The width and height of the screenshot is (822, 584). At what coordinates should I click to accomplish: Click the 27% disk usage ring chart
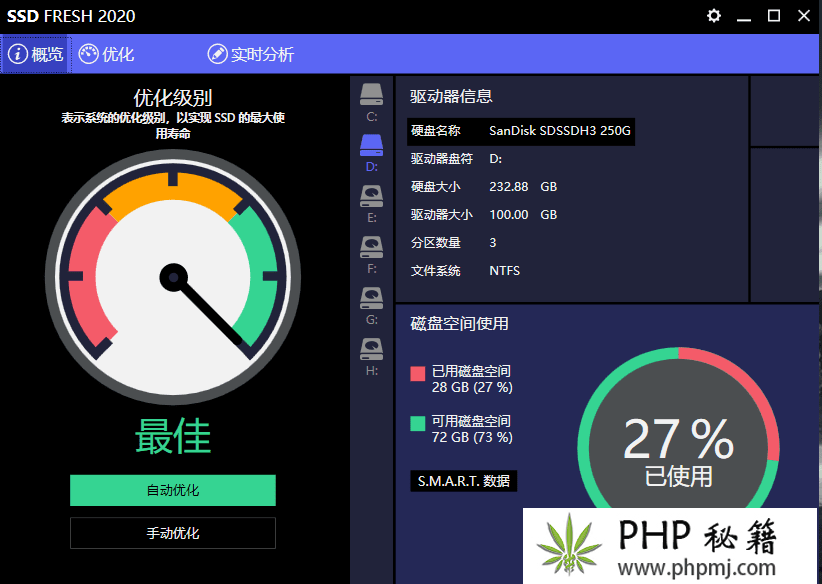[678, 427]
